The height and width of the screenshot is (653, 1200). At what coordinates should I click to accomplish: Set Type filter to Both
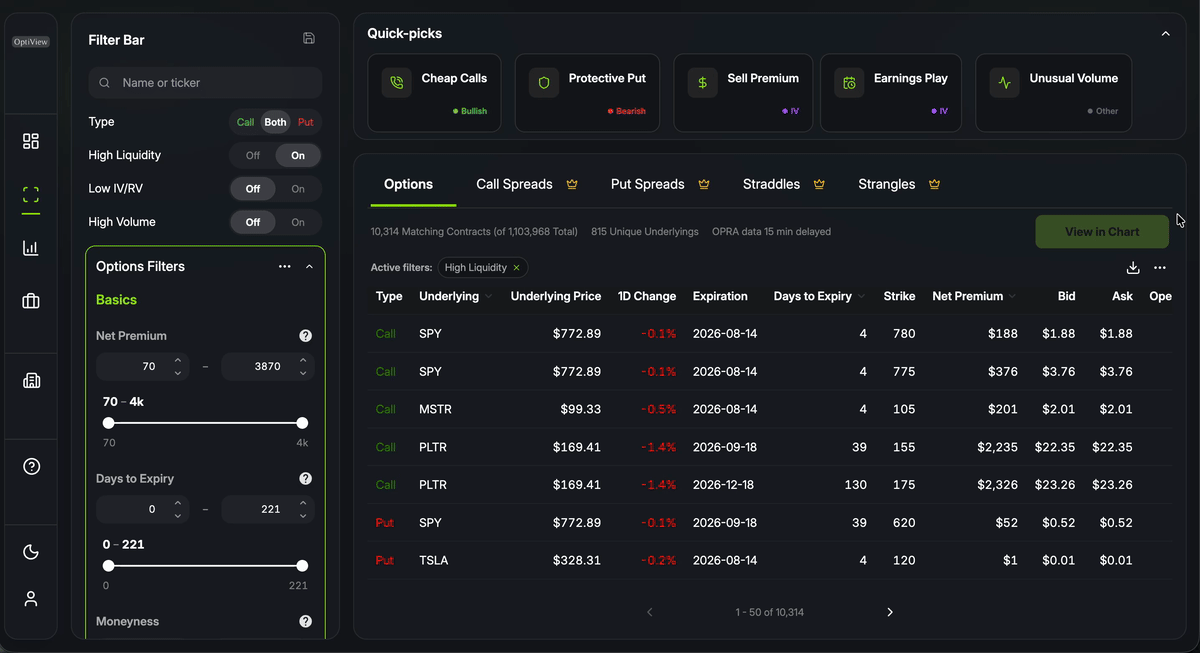point(275,122)
